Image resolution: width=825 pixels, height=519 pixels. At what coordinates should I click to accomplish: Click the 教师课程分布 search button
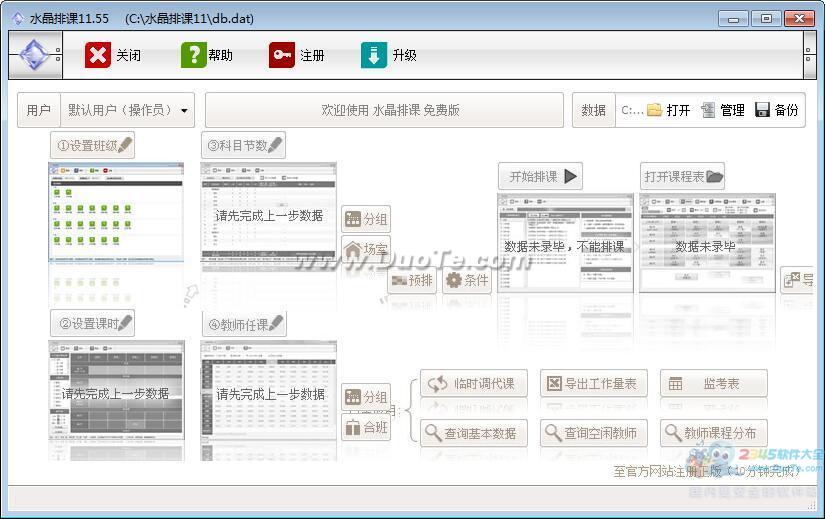tap(714, 433)
